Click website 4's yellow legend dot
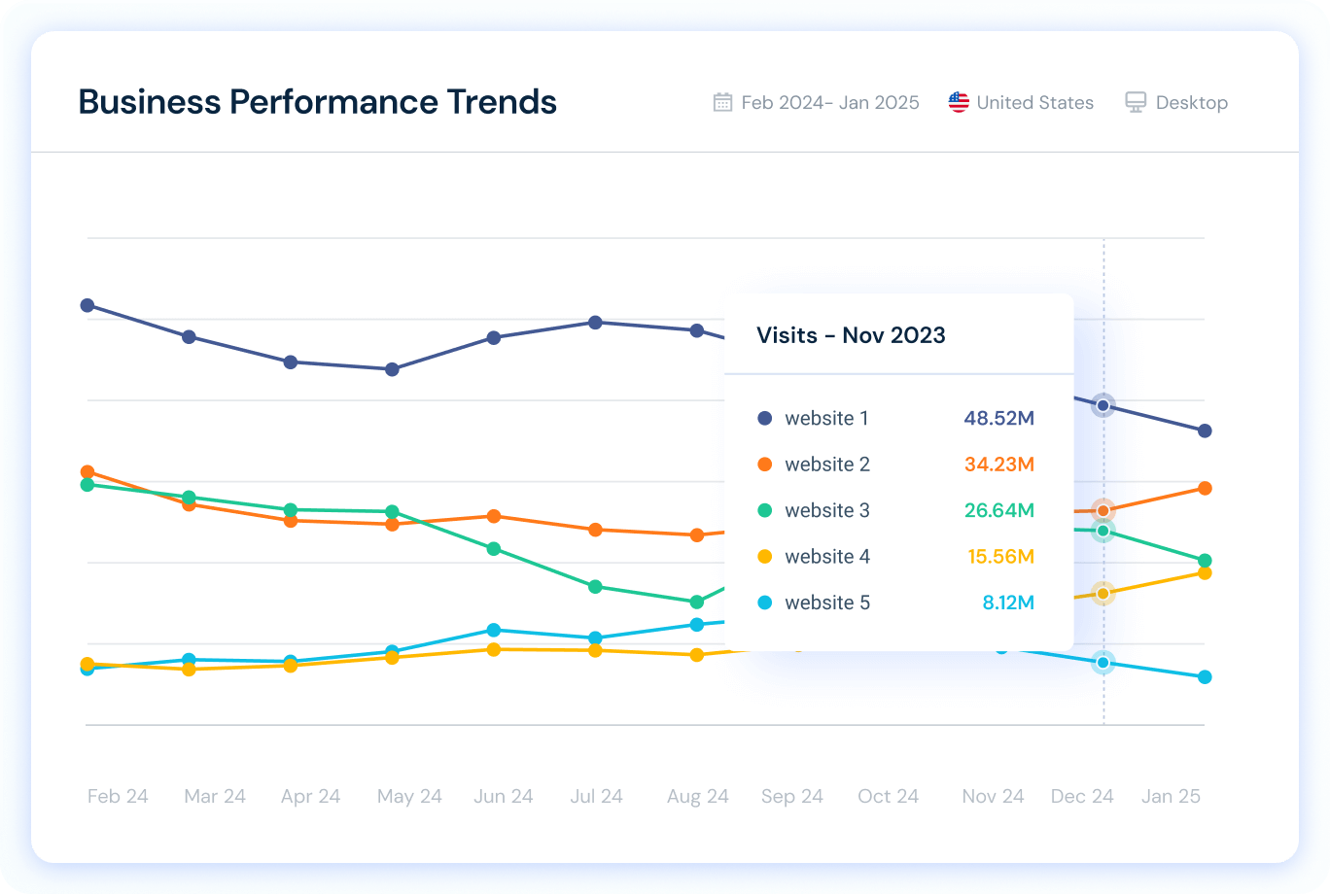 coord(764,556)
